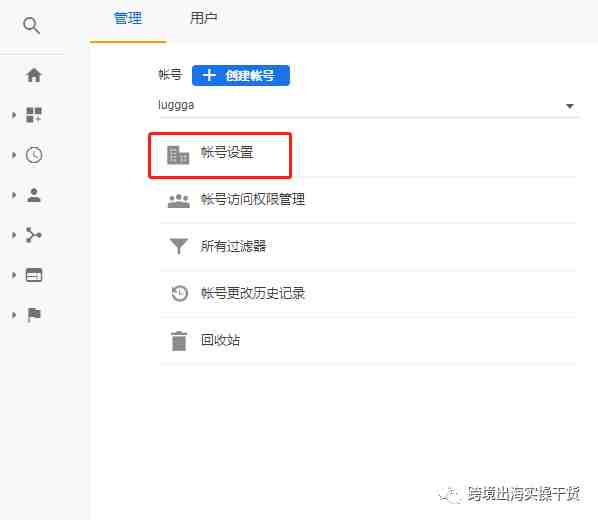Click the search magnifier icon
This screenshot has height=520, width=598.
point(31,26)
